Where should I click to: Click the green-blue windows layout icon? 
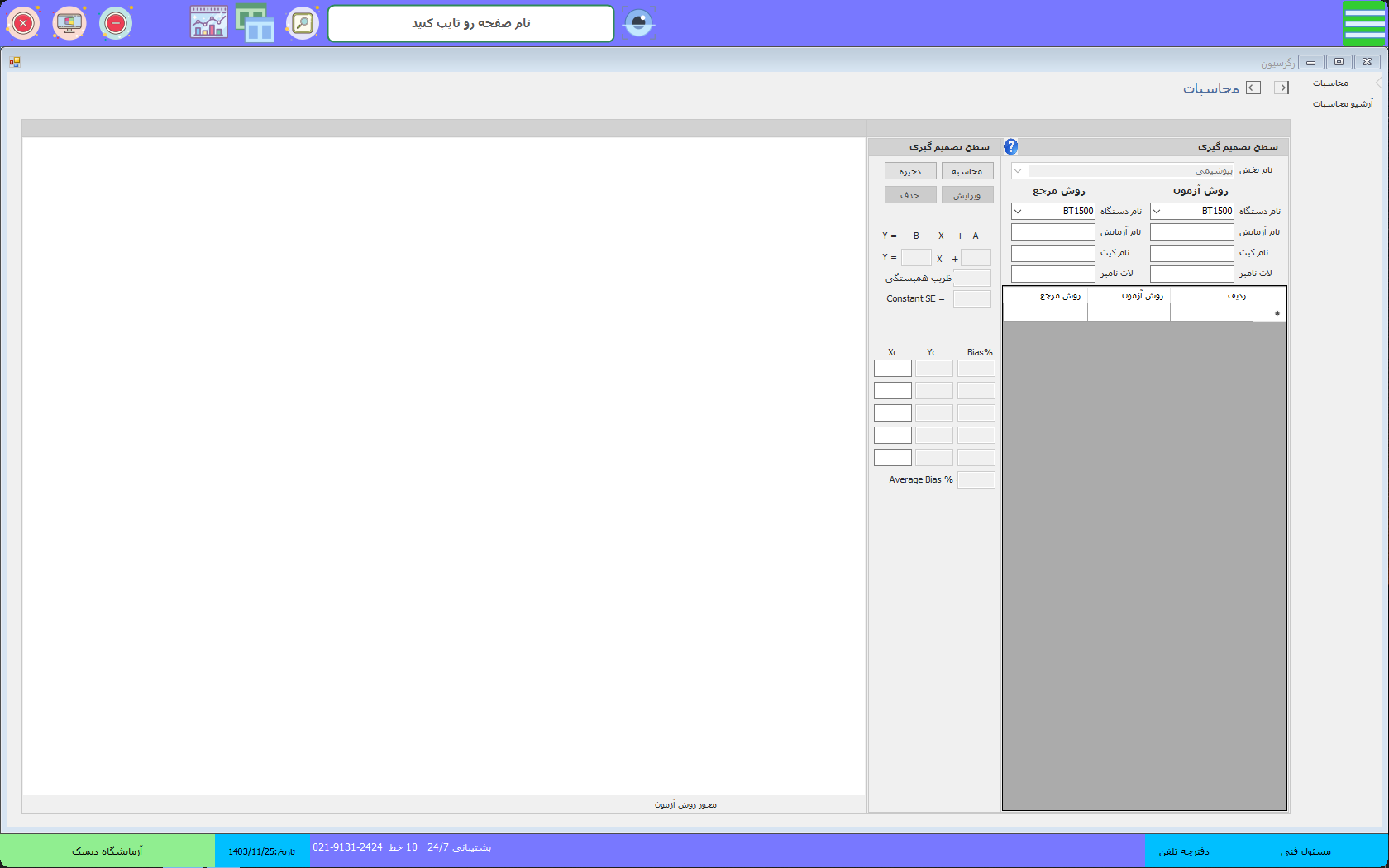point(255,23)
